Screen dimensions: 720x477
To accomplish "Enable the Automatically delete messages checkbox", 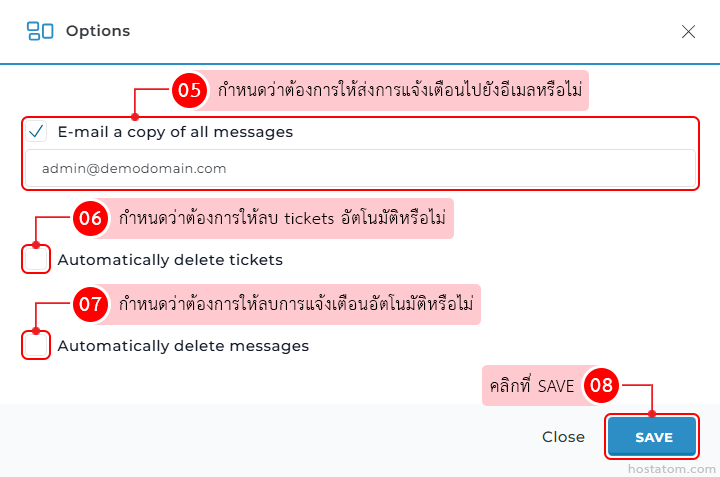I will tap(37, 346).
